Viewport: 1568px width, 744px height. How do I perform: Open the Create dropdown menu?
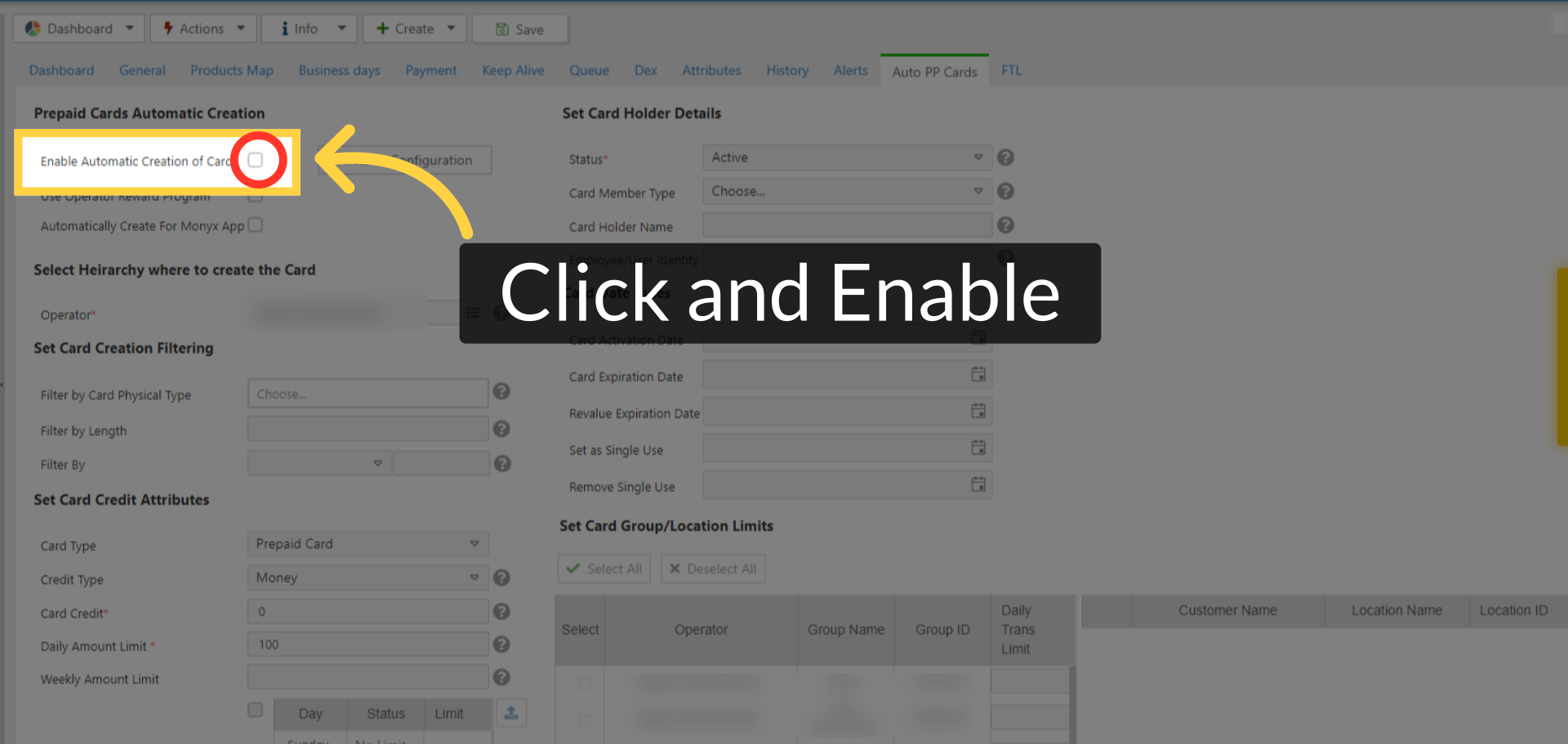(x=415, y=29)
